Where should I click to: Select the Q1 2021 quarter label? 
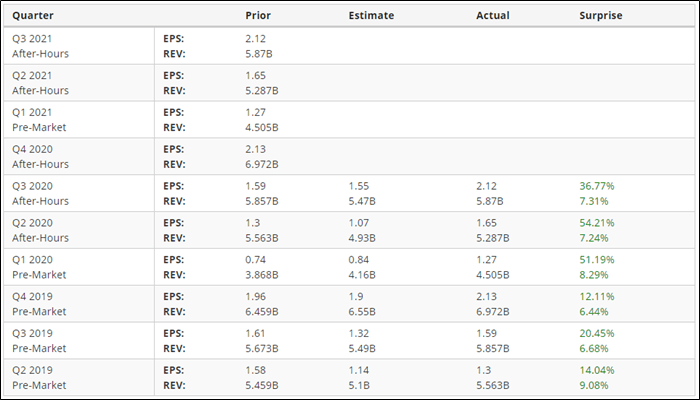point(34,112)
